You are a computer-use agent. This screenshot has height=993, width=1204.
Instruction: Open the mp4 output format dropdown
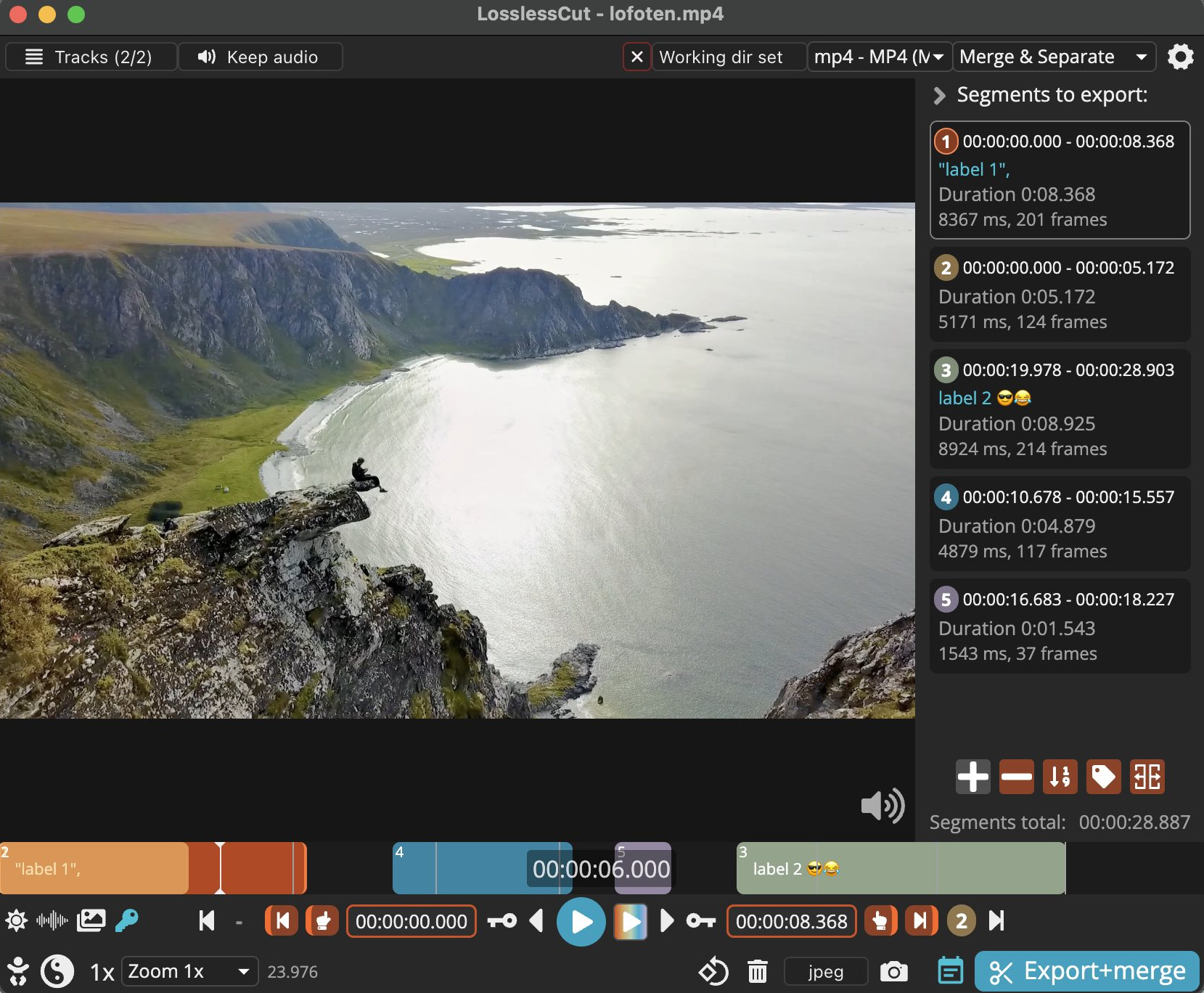point(879,57)
